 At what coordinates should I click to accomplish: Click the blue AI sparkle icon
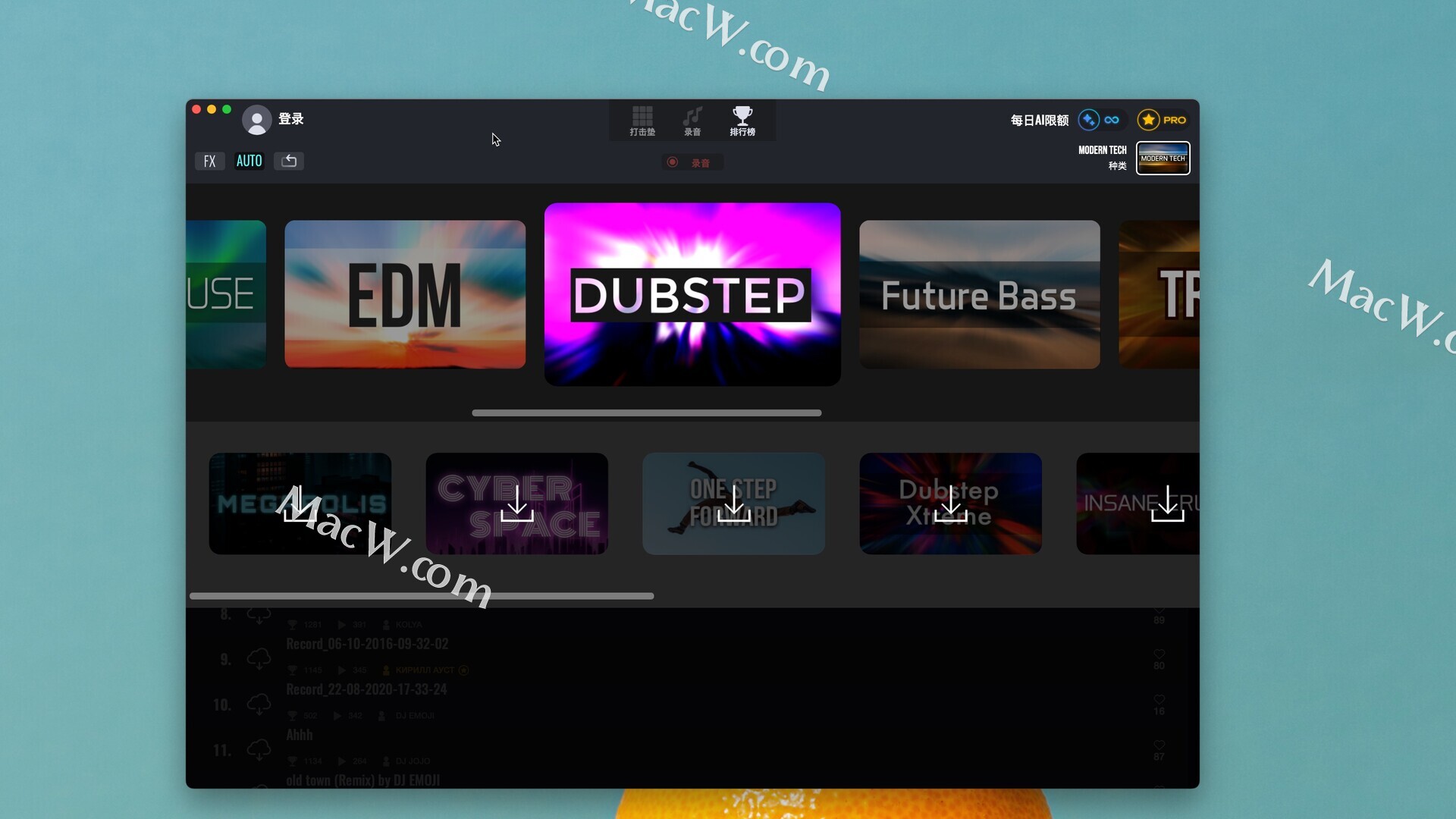(x=1088, y=120)
